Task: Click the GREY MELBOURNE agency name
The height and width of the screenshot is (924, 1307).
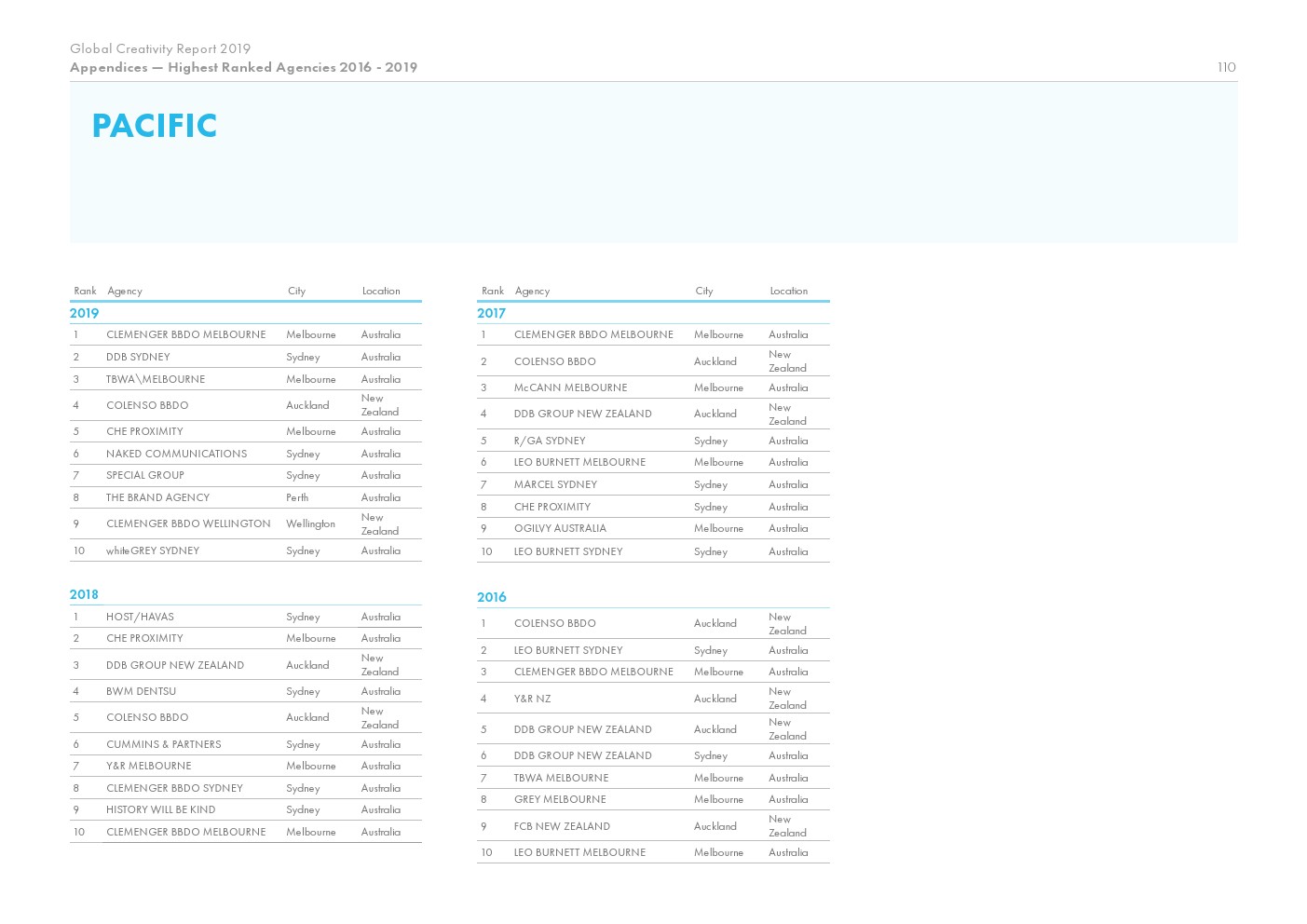Action: (x=560, y=799)
